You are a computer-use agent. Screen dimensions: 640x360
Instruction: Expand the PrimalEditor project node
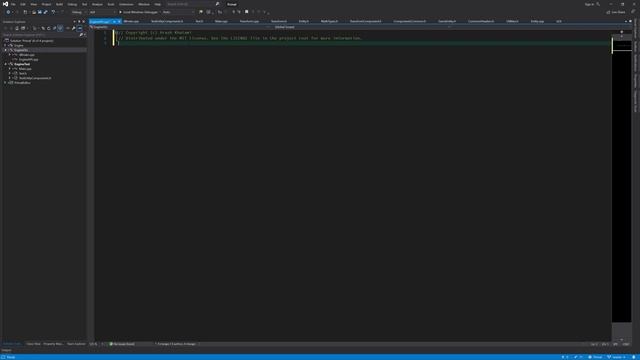5,82
